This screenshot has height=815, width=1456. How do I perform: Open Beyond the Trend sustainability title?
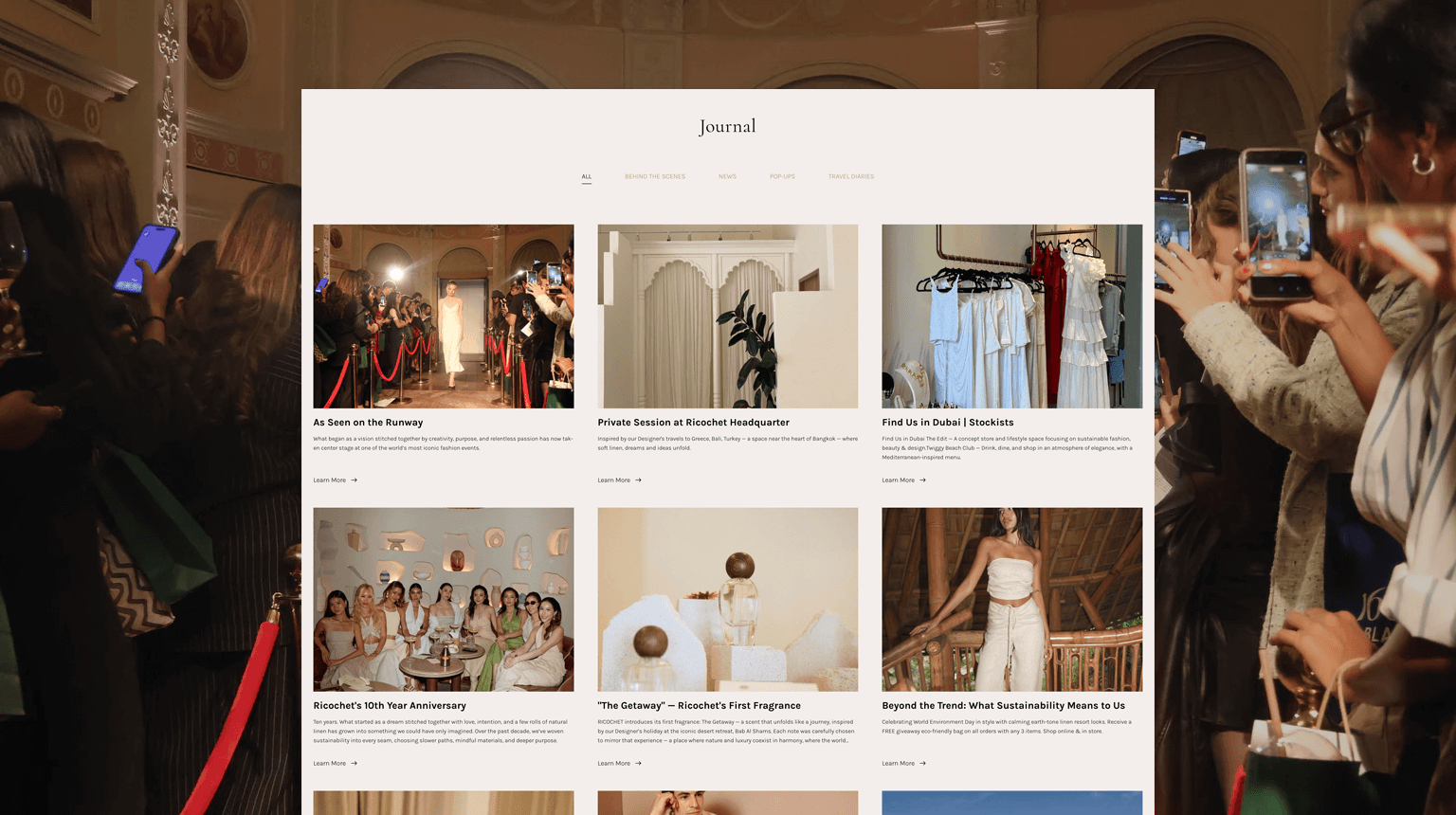click(x=1004, y=706)
